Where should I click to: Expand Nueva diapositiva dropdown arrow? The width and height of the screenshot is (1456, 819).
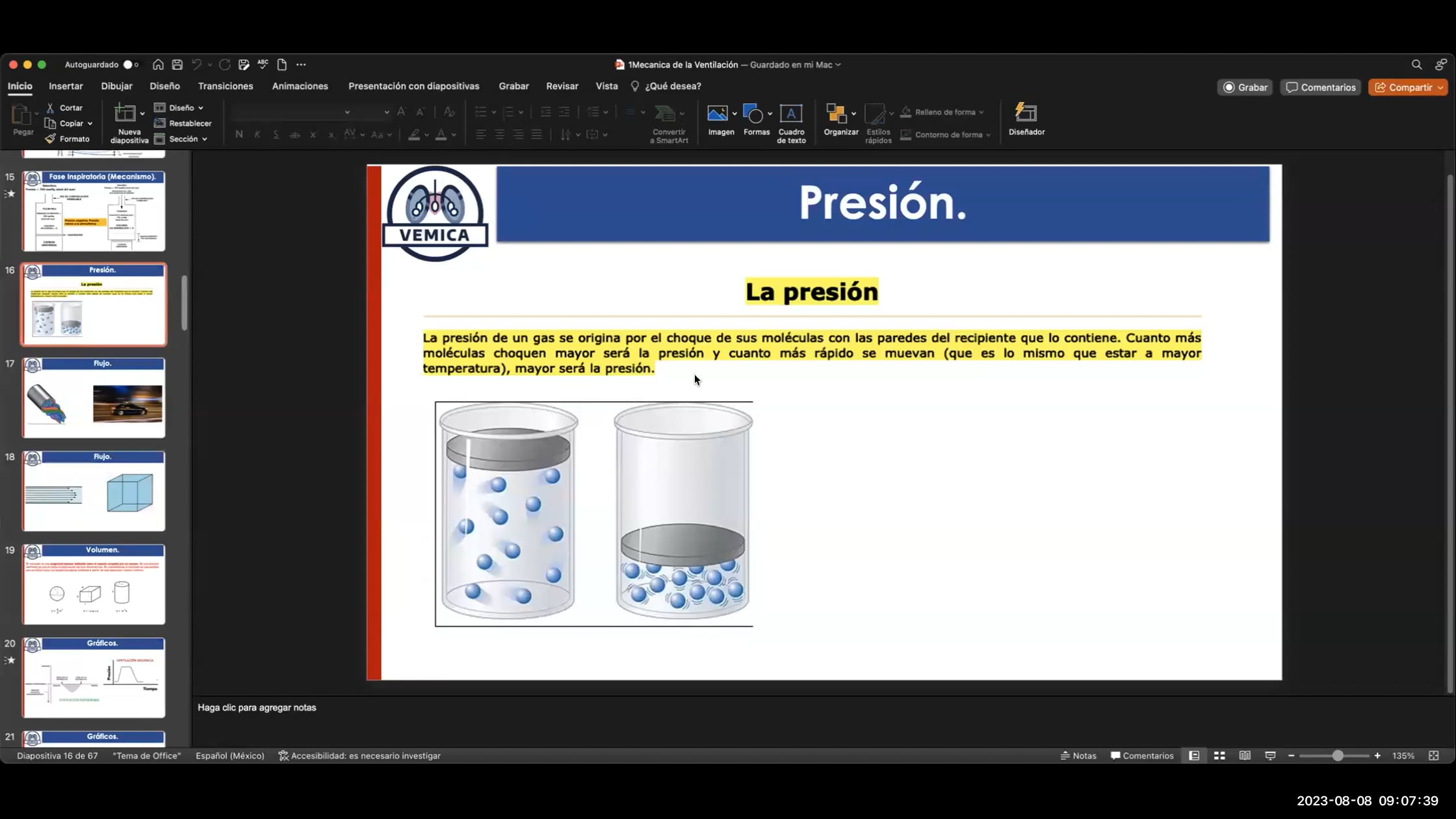click(142, 114)
